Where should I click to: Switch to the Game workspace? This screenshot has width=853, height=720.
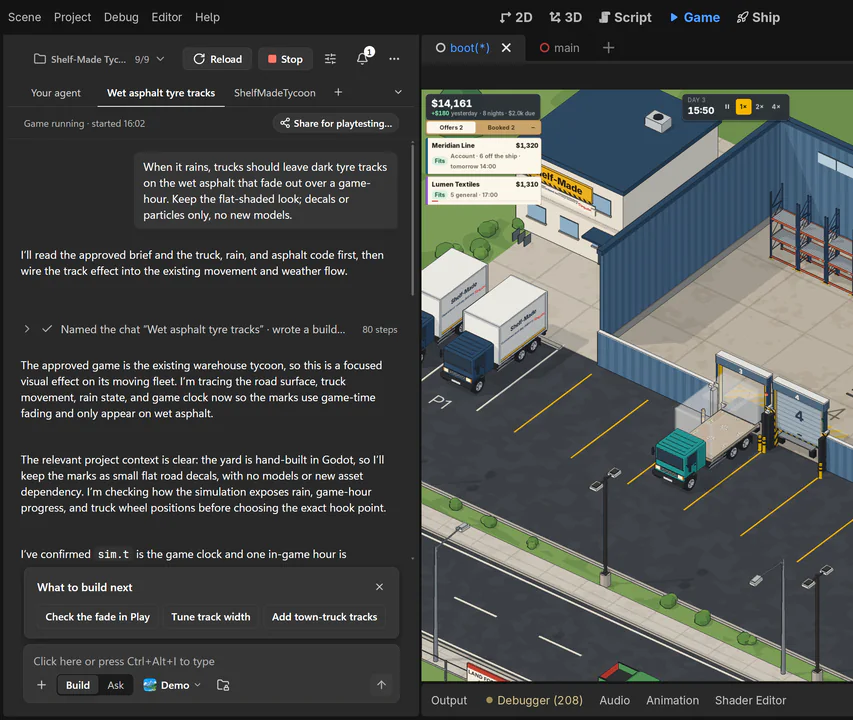695,17
